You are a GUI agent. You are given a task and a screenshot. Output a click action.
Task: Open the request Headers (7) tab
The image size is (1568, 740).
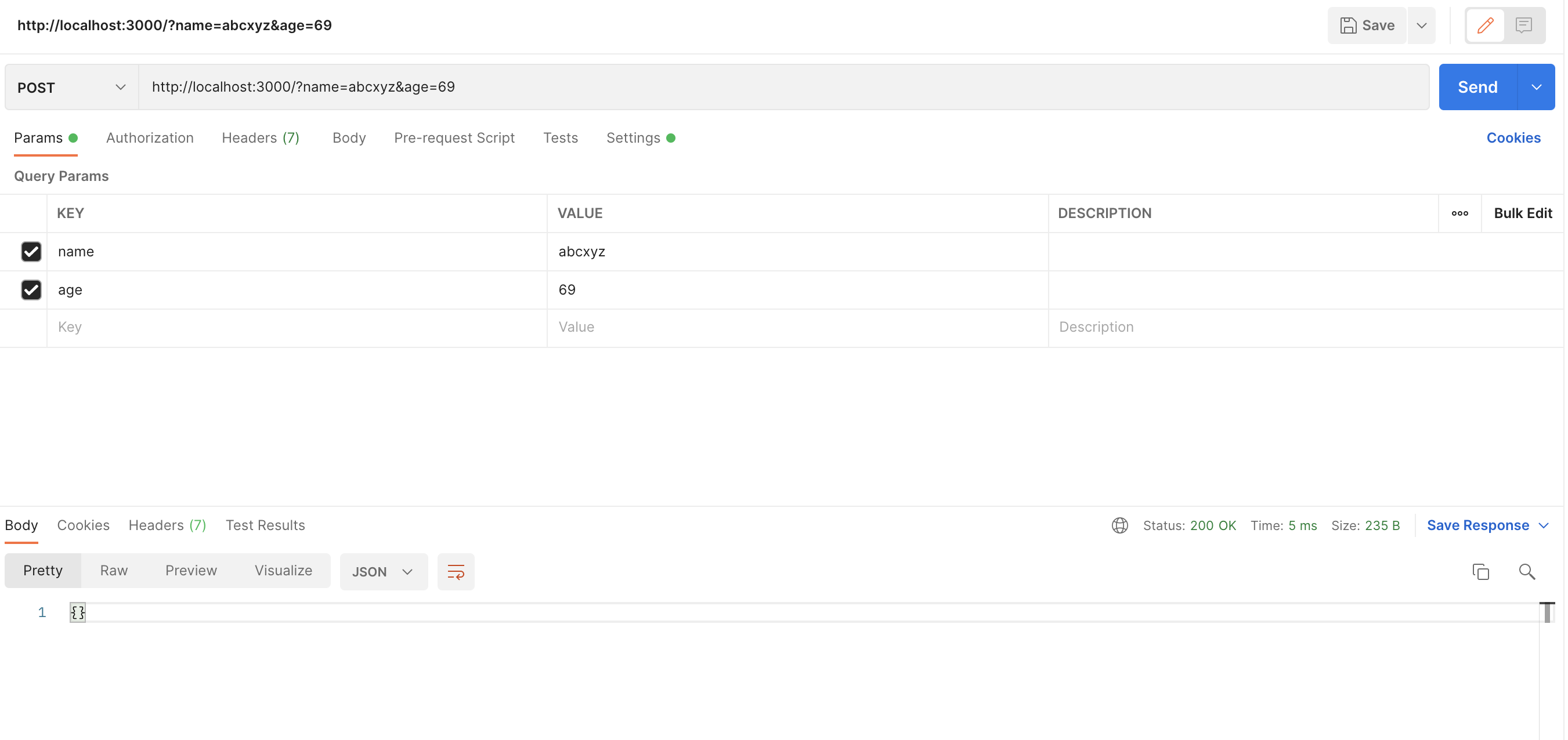click(x=261, y=138)
